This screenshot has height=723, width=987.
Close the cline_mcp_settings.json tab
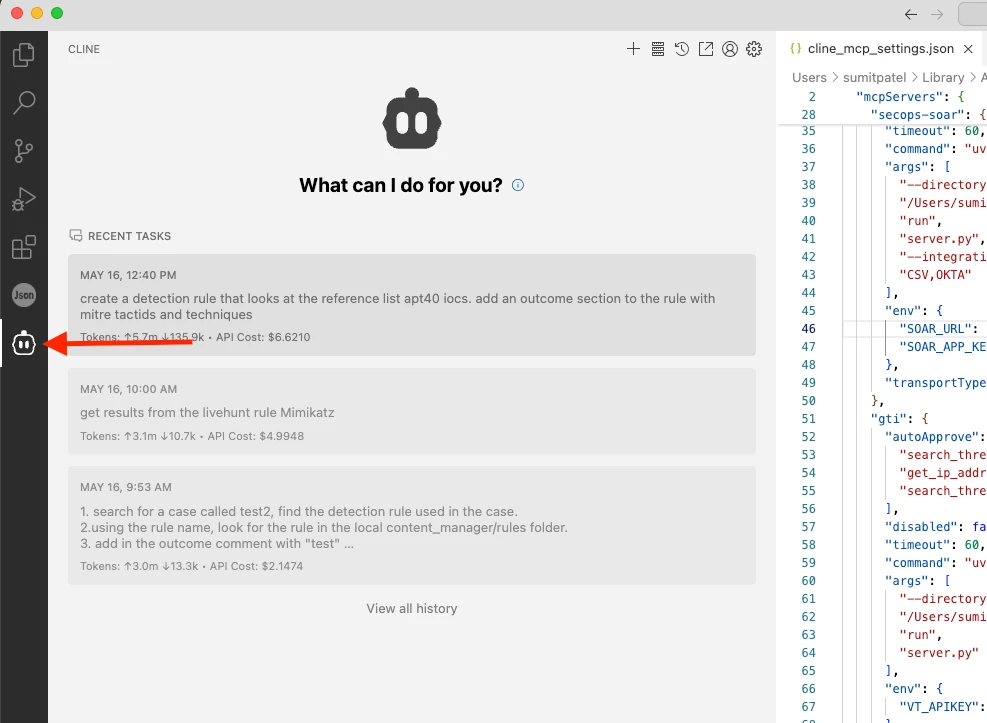(968, 48)
